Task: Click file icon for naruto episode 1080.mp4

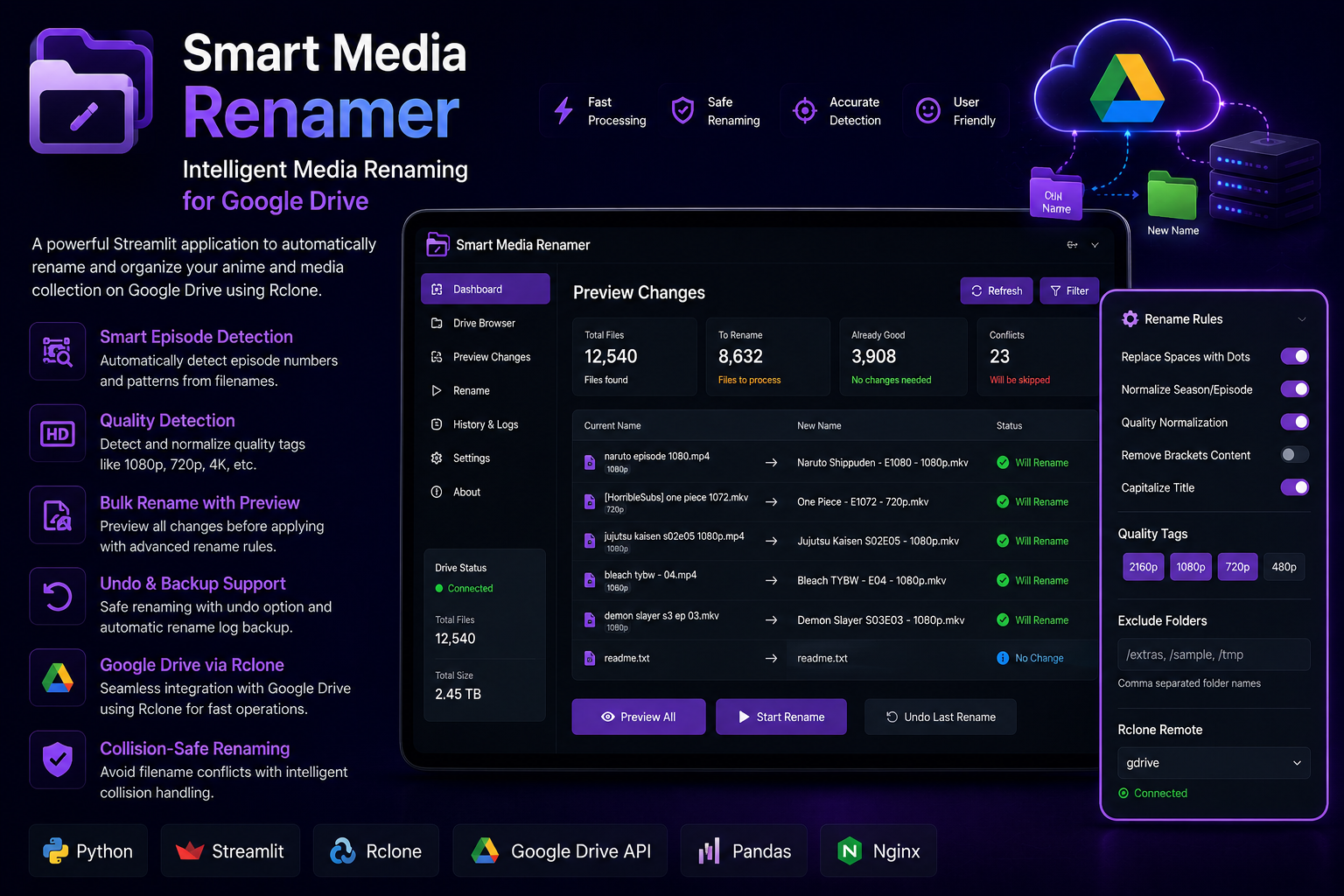Action: coord(590,462)
